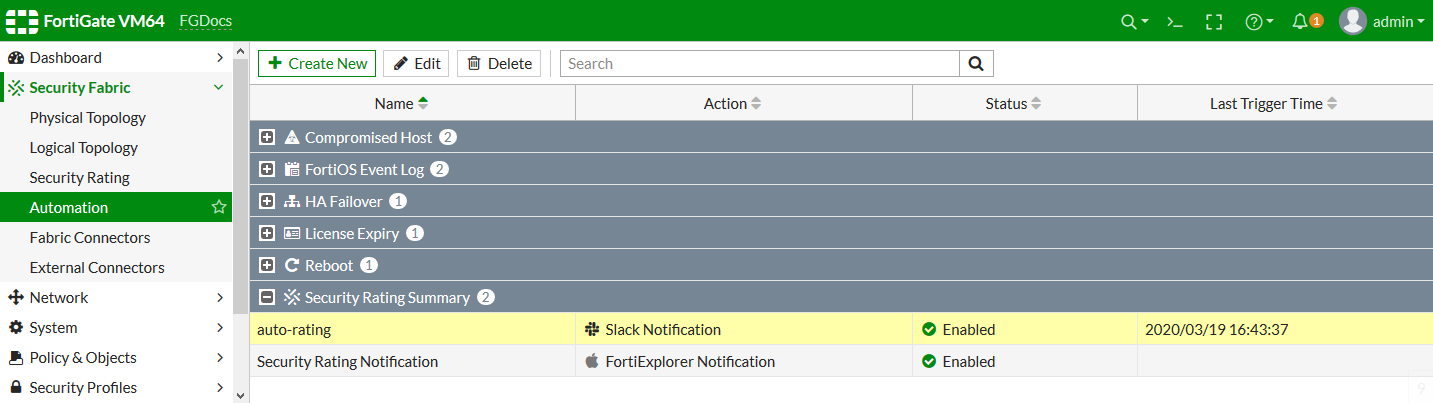This screenshot has height=403, width=1433.
Task: Click the Dashboard gauge icon
Action: (16, 58)
